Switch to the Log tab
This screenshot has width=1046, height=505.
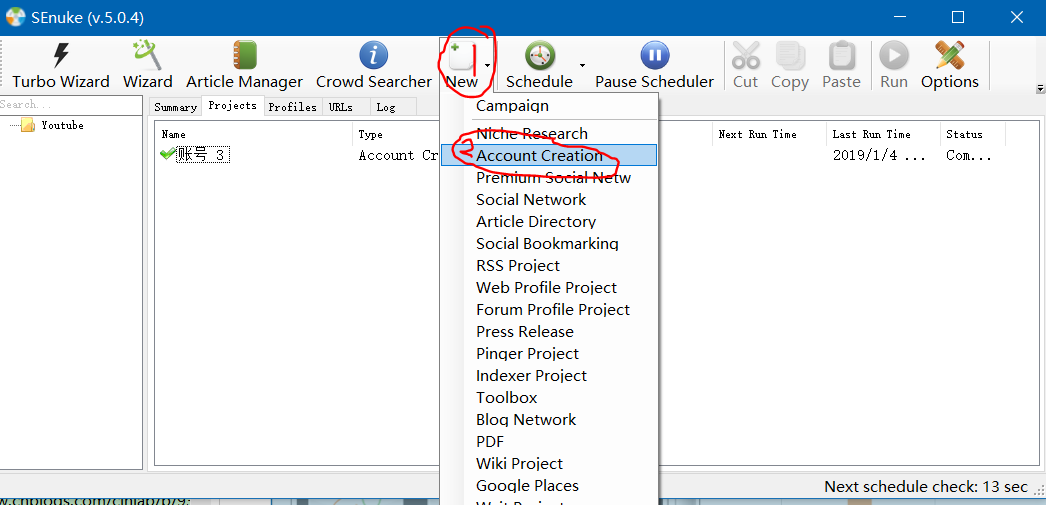pyautogui.click(x=386, y=107)
